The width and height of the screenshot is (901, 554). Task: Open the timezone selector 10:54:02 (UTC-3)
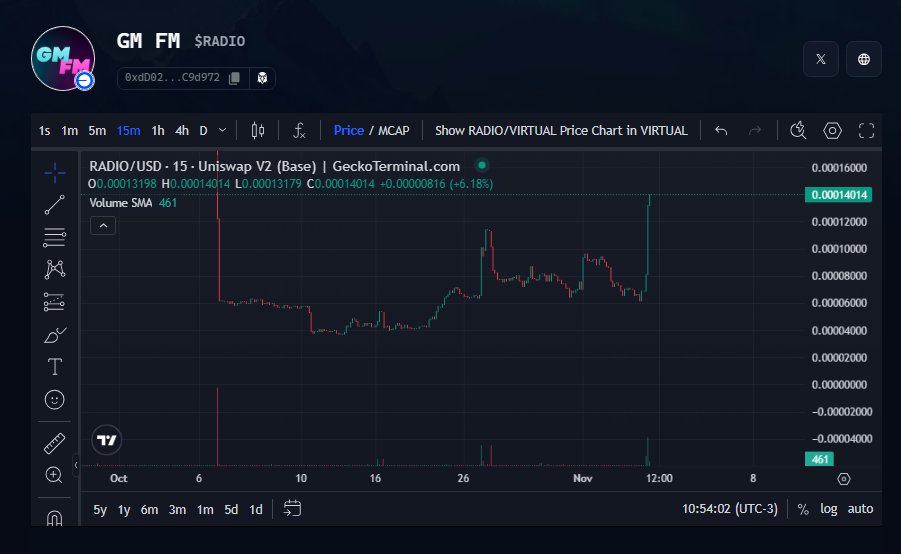point(730,509)
